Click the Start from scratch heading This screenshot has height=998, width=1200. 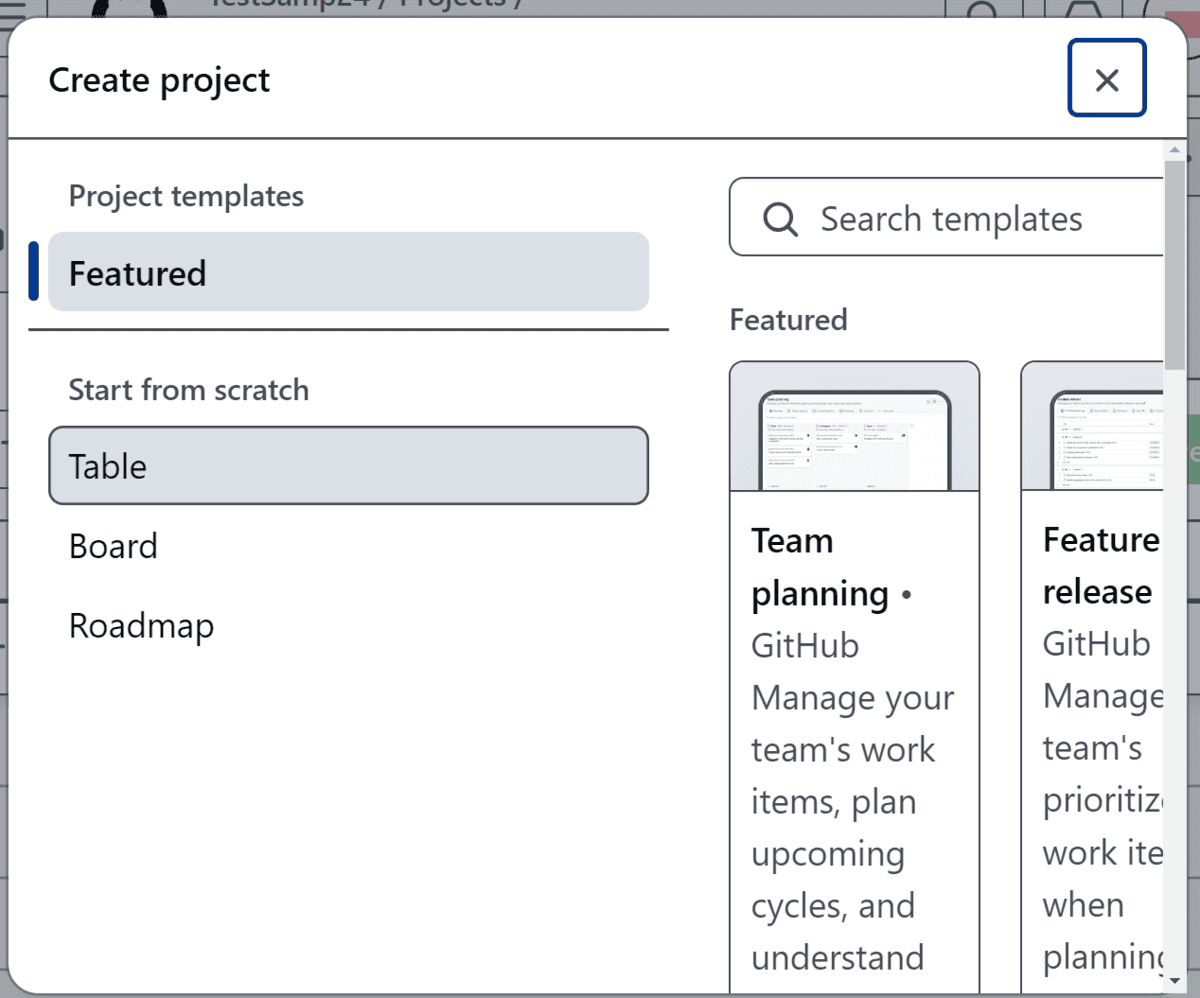click(x=188, y=390)
